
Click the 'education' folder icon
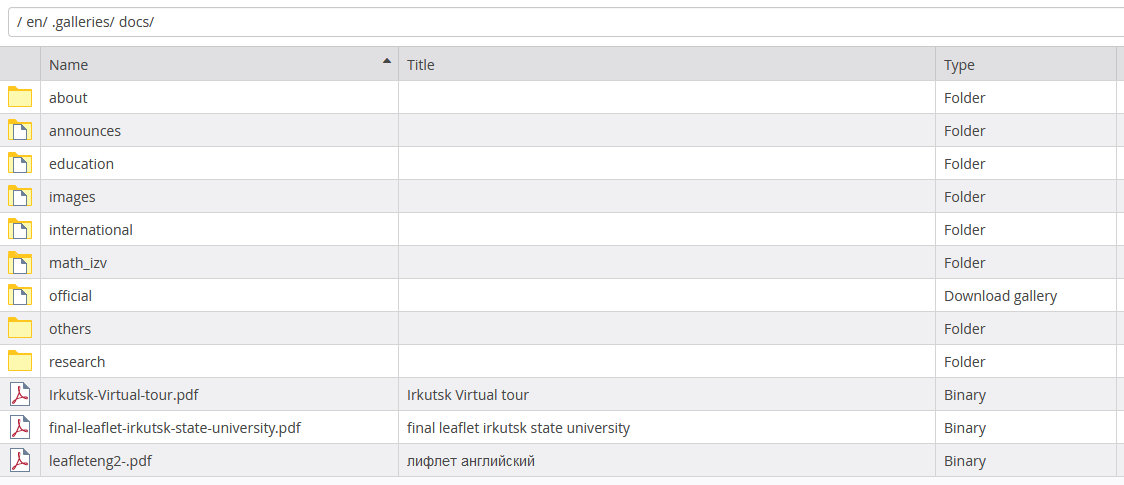20,163
